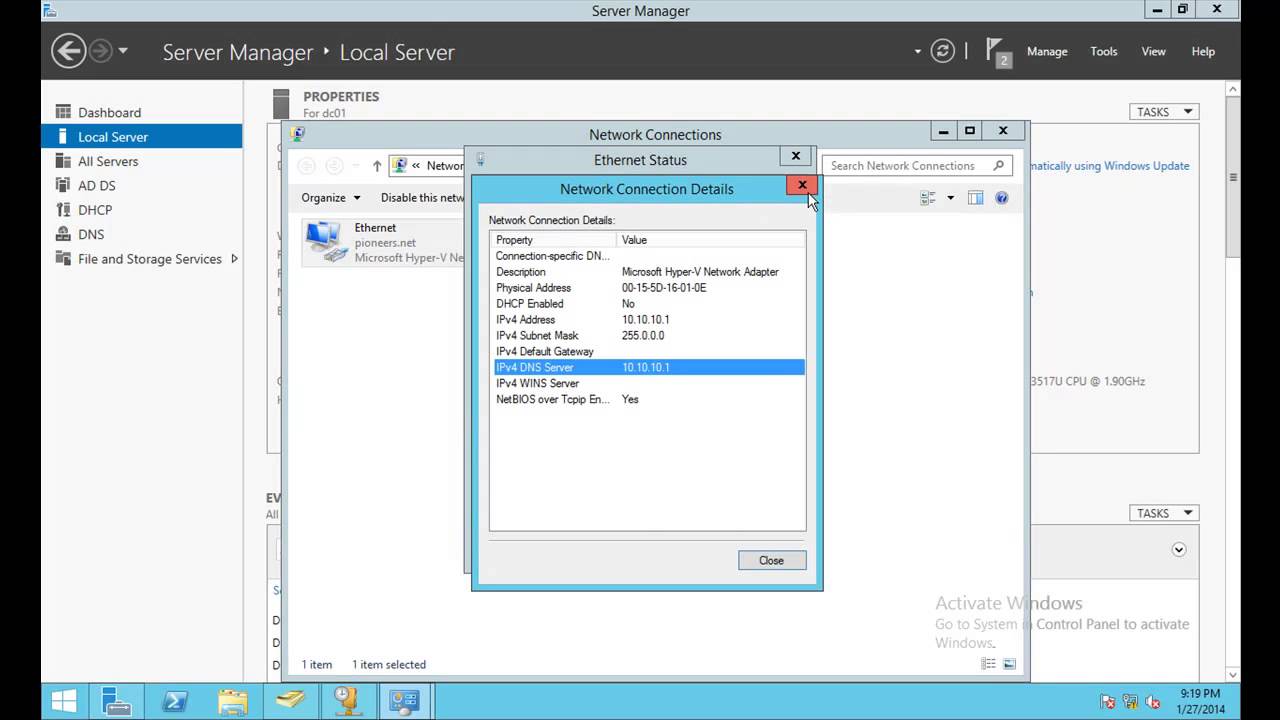Open the notifications flag icon
This screenshot has width=1280, height=720.
pyautogui.click(x=998, y=51)
